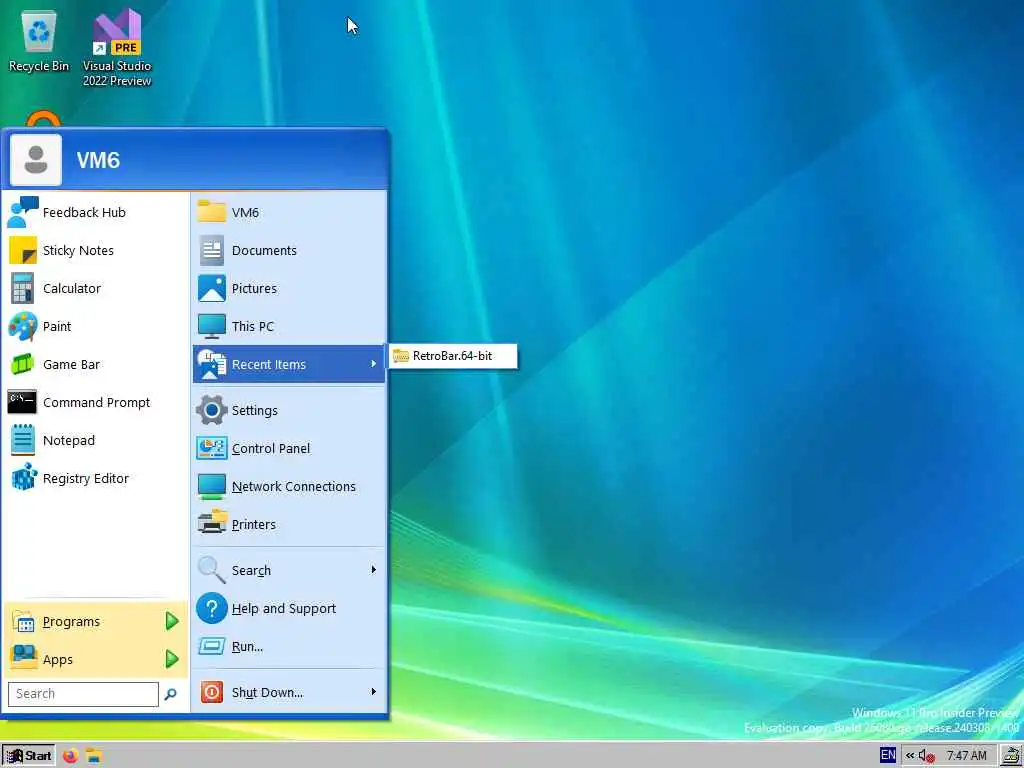Screen dimensions: 1024x768
Task: Select the Visual Studio 2022 Preview shortcut
Action: [x=117, y=47]
